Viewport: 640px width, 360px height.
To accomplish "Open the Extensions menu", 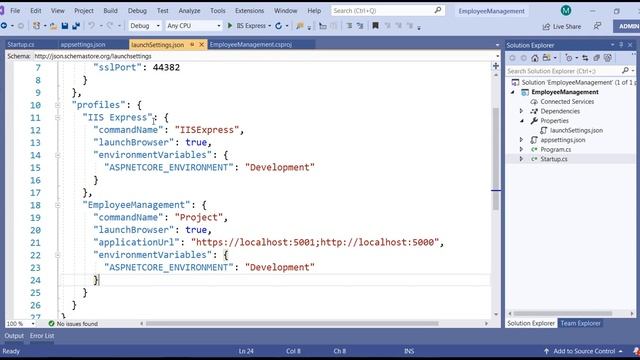I will tap(249, 11).
